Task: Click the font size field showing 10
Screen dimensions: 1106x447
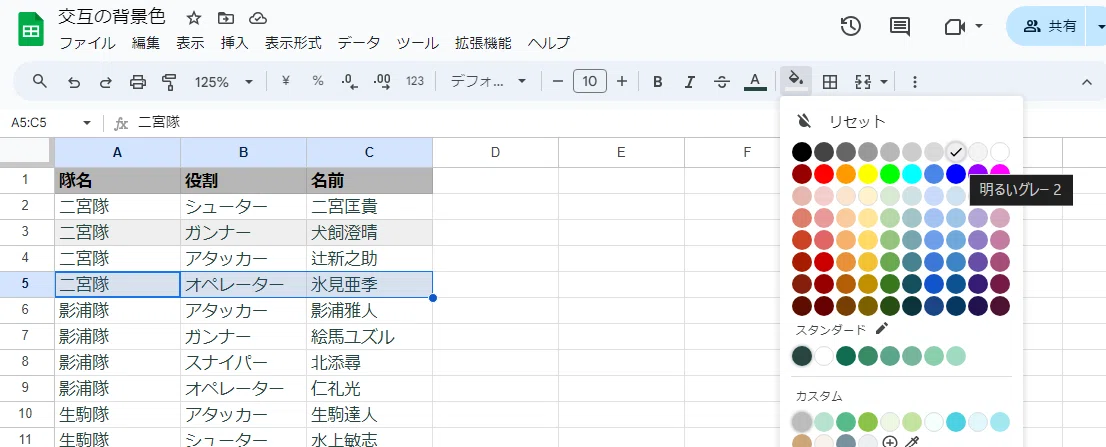Action: click(x=590, y=81)
